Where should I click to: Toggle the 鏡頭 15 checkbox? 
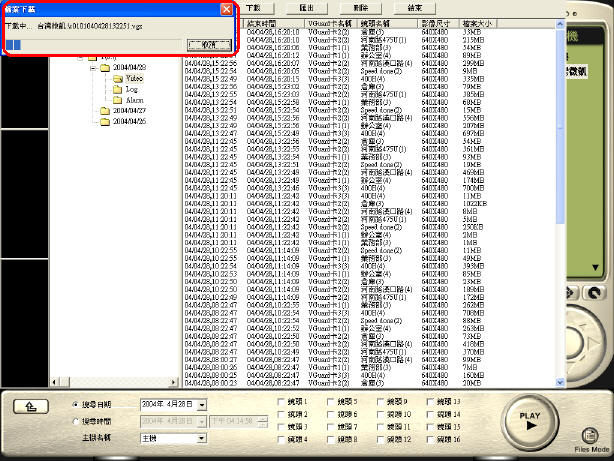click(430, 427)
